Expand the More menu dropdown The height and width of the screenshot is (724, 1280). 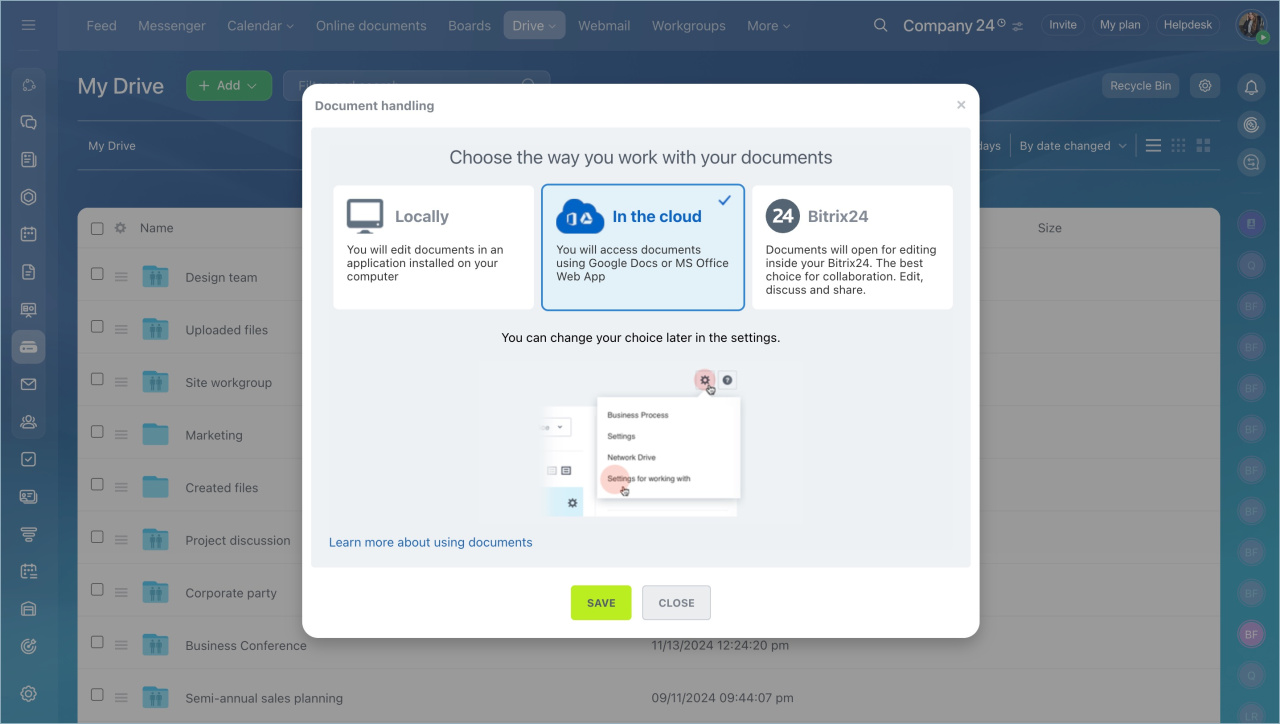[768, 25]
